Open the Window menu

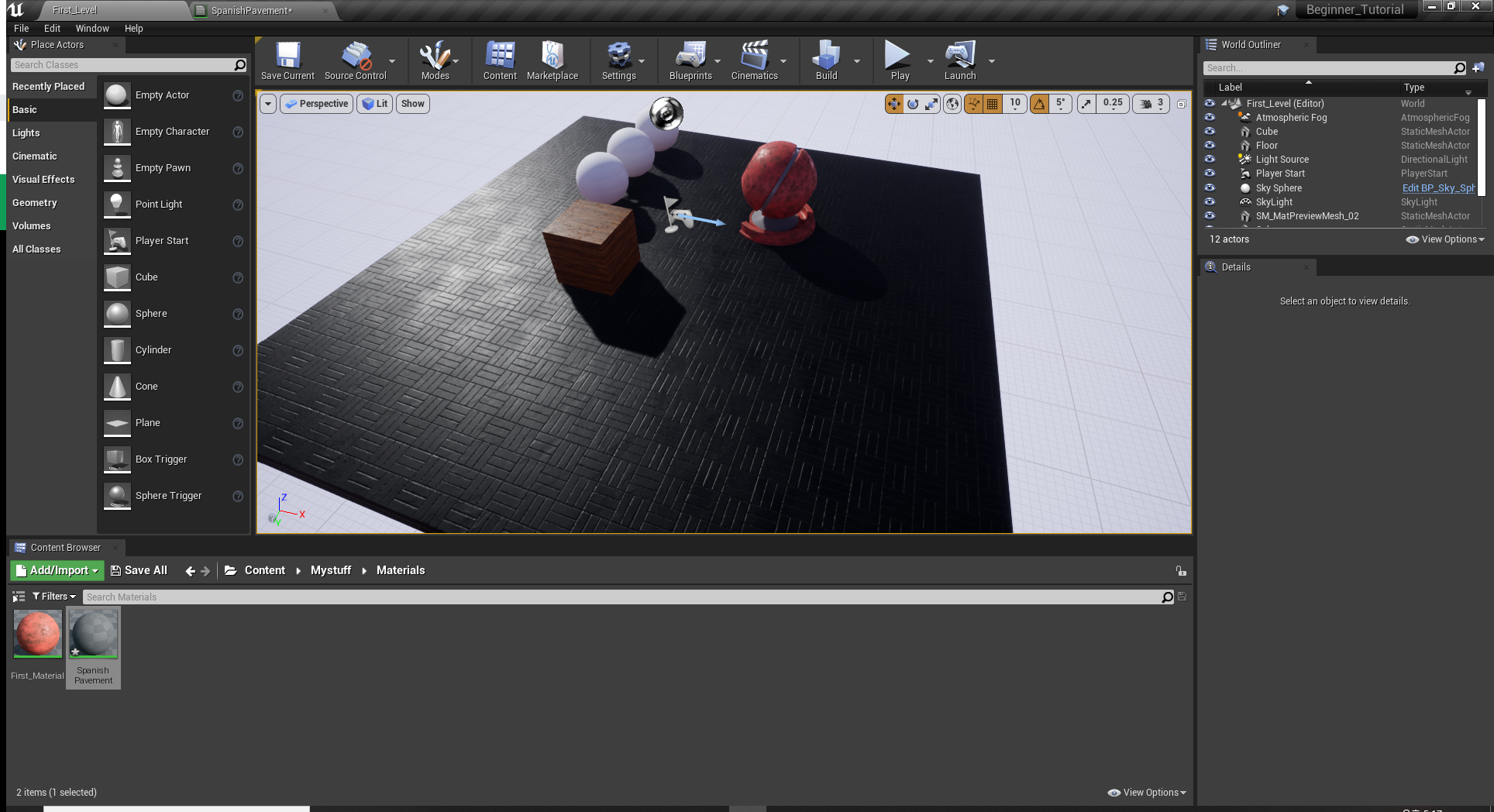tap(92, 28)
